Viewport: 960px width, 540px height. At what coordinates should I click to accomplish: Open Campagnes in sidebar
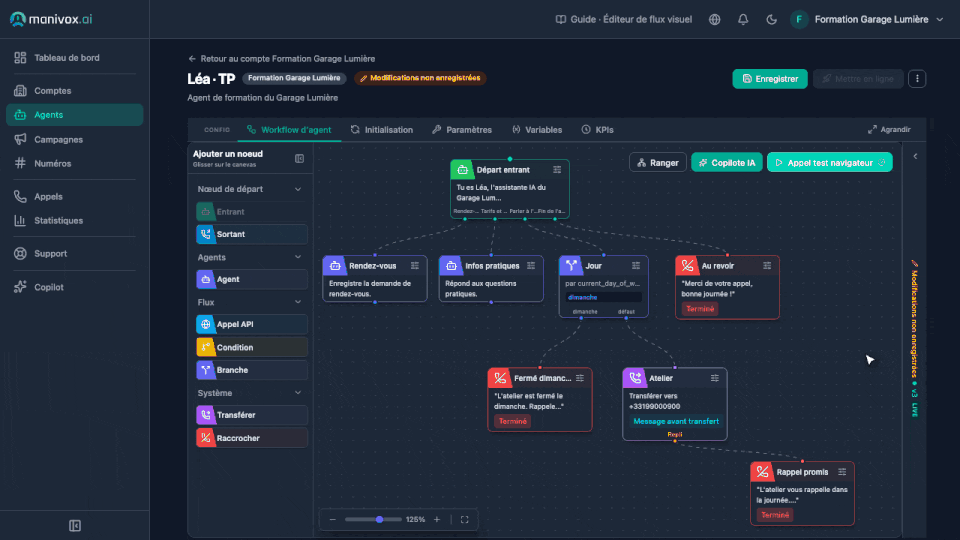(75, 140)
